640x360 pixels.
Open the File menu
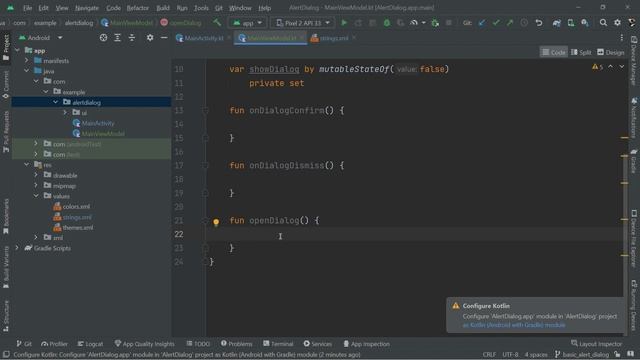(x=27, y=8)
